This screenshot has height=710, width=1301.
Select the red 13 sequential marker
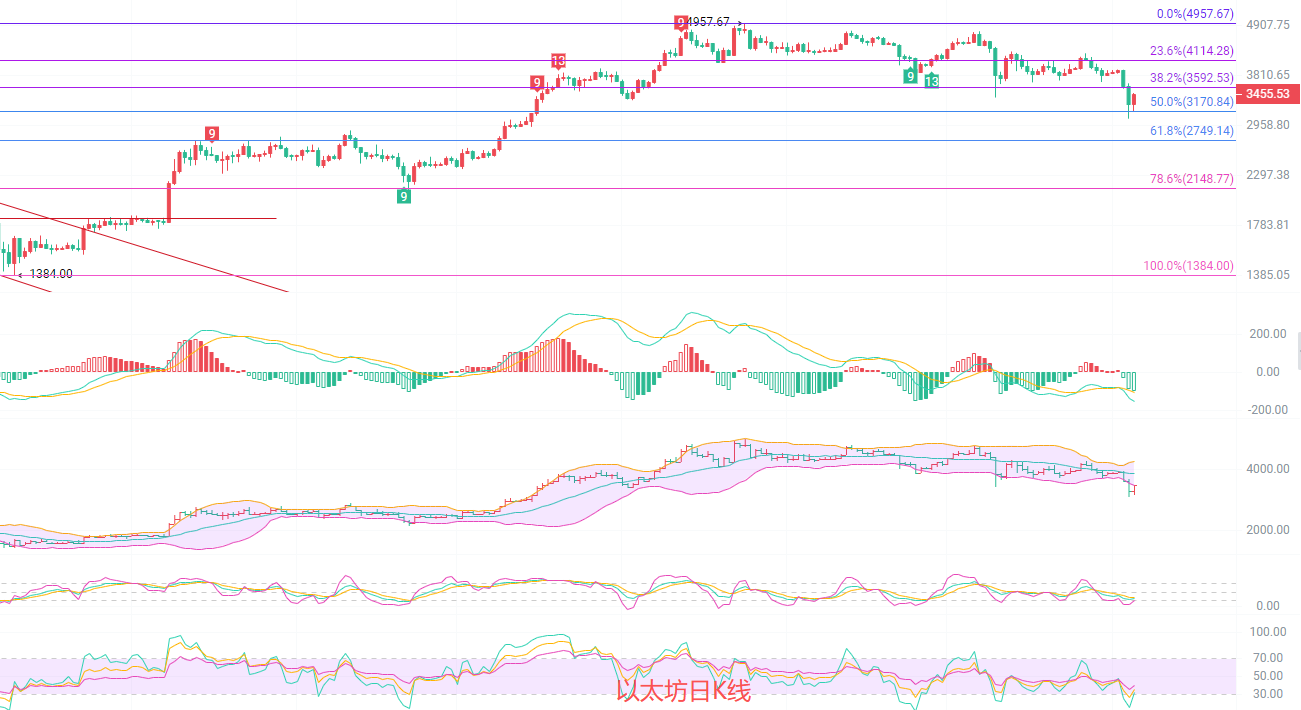point(559,61)
